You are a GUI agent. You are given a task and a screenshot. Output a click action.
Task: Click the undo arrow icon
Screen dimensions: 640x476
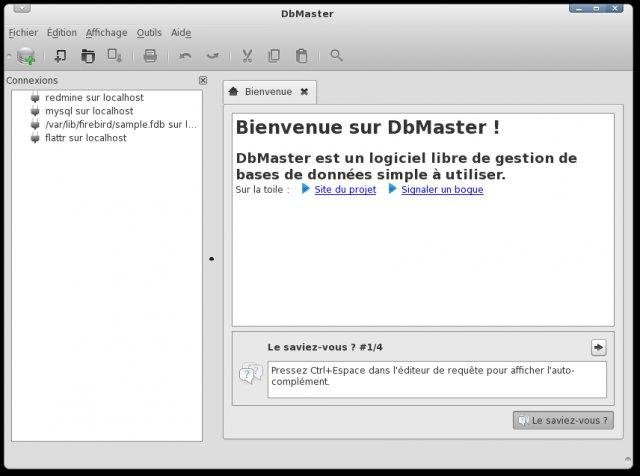click(x=185, y=56)
